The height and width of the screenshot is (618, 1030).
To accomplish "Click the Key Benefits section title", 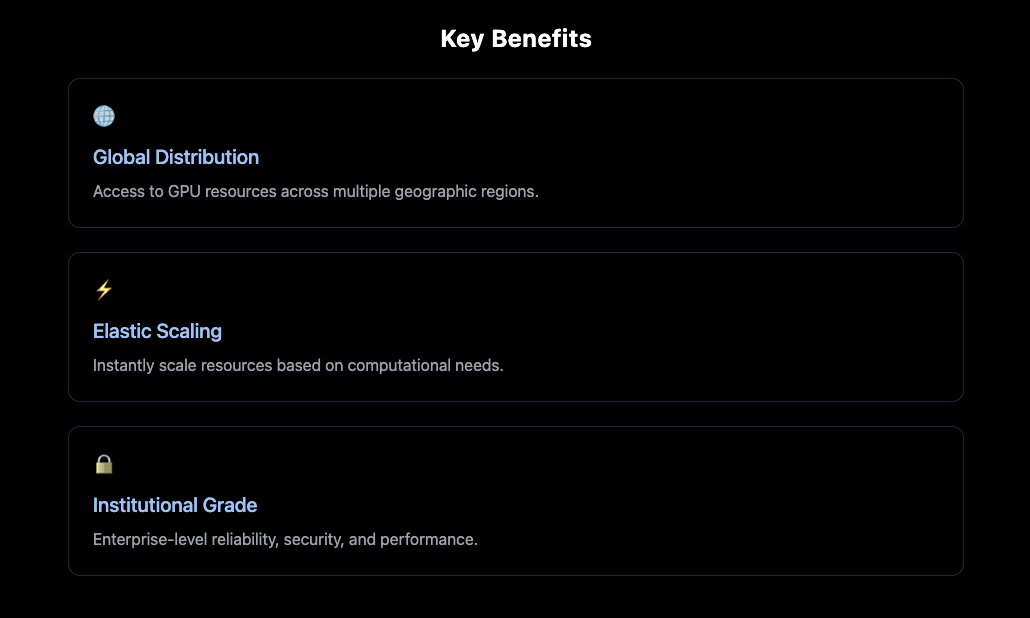I will [515, 39].
